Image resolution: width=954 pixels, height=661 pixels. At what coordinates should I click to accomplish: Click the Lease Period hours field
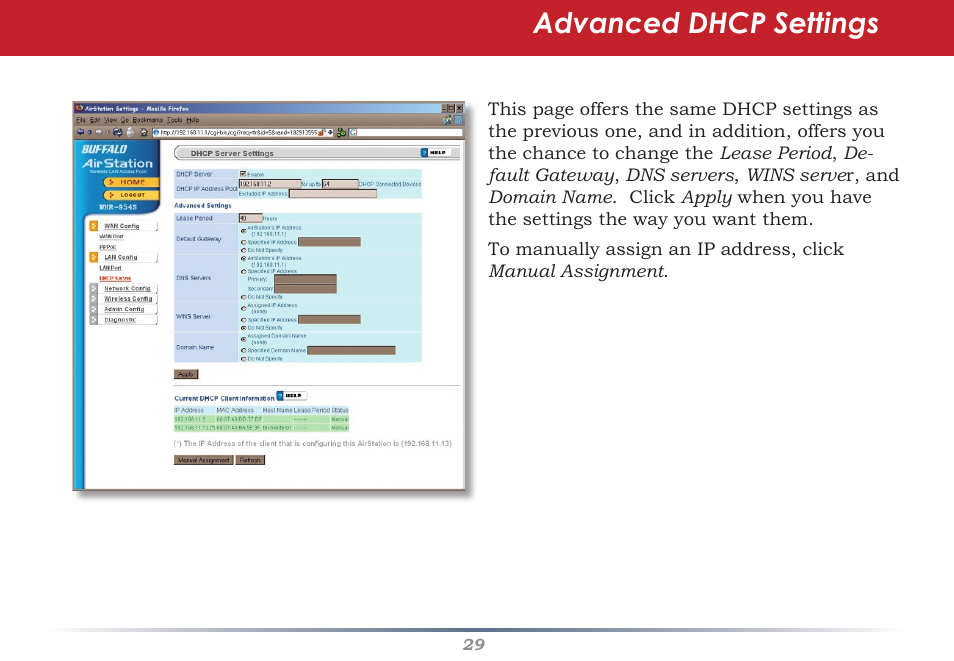click(x=251, y=218)
